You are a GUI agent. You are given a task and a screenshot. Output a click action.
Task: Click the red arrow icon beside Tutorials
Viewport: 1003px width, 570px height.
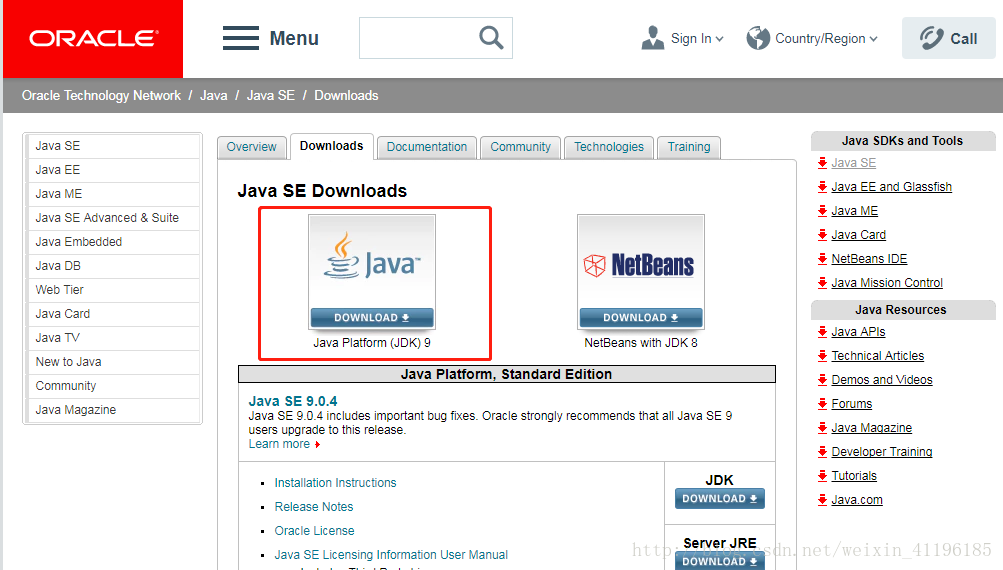[x=822, y=475]
